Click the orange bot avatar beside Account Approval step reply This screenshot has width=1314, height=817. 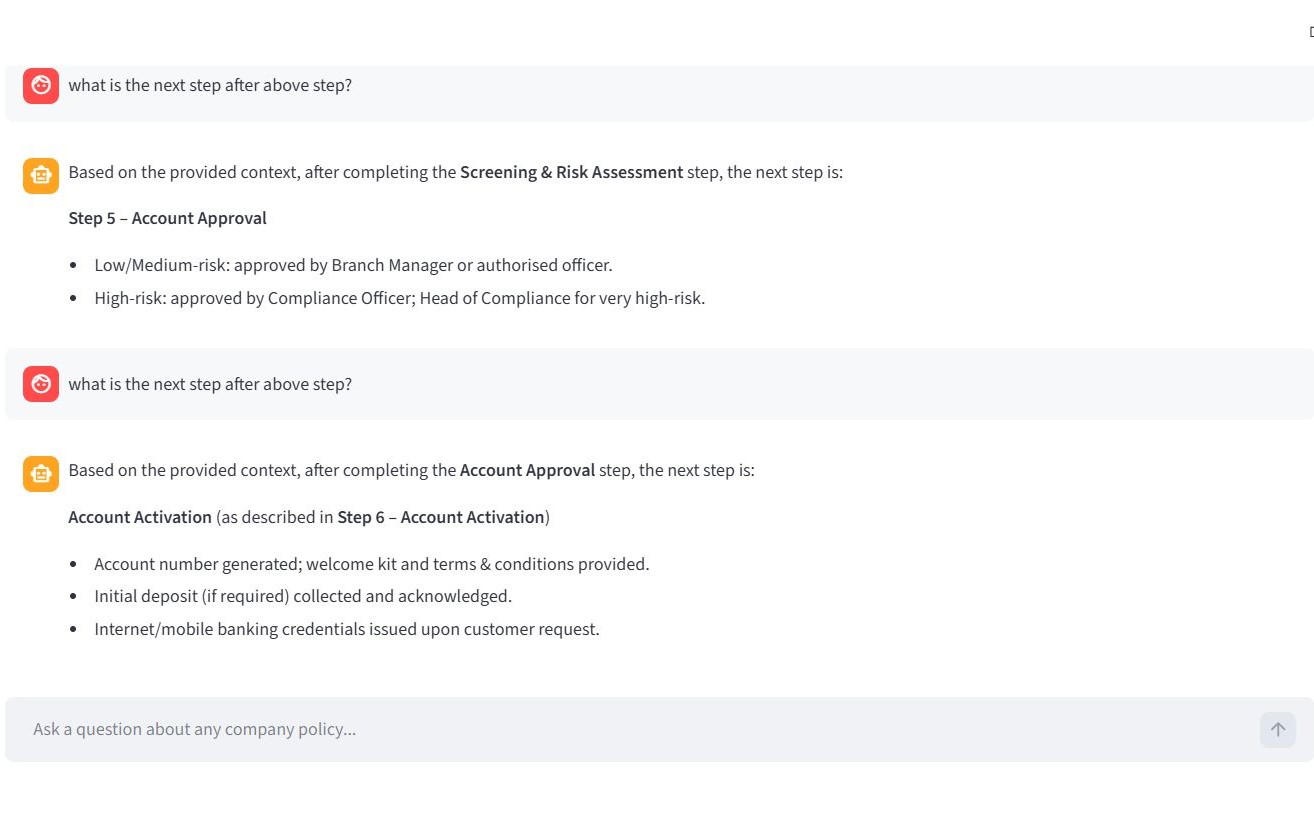41,473
